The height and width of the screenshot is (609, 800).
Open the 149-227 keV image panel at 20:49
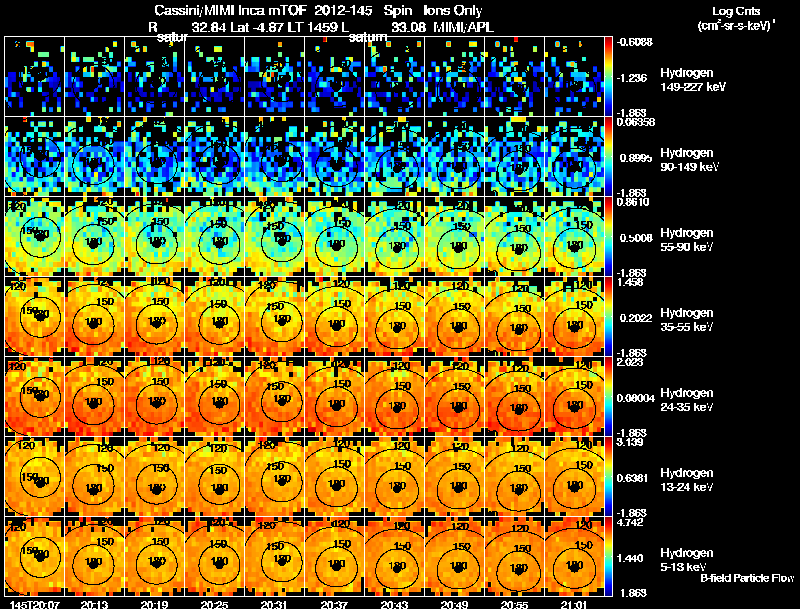coord(455,77)
